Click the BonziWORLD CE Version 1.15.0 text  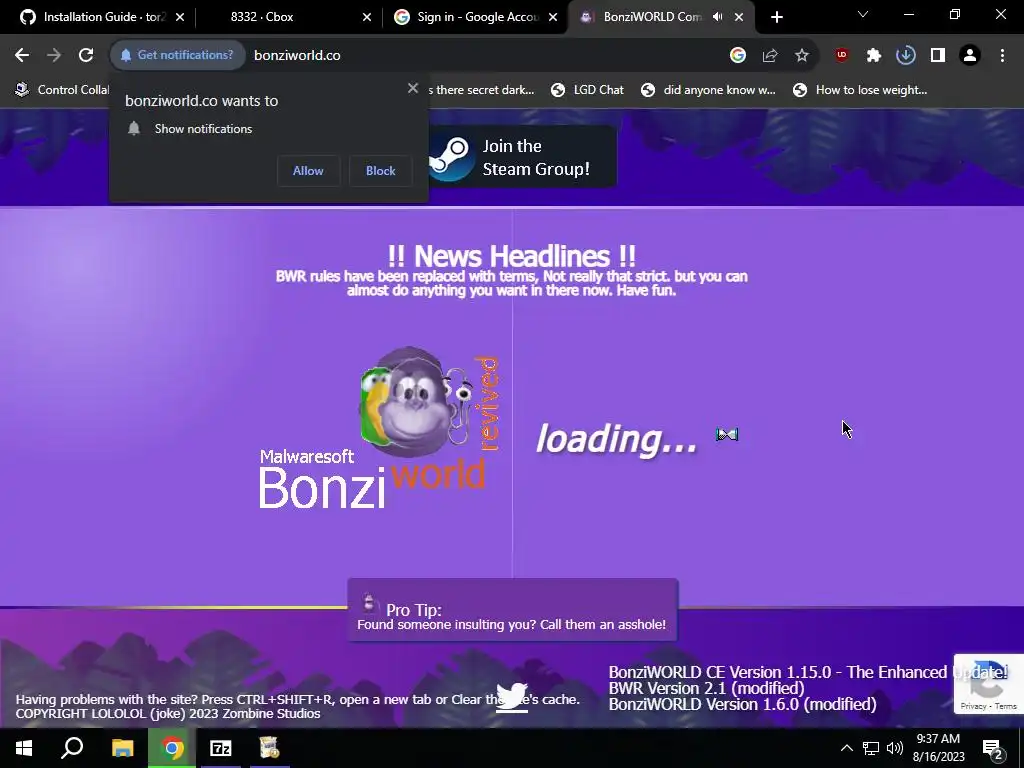(808, 672)
